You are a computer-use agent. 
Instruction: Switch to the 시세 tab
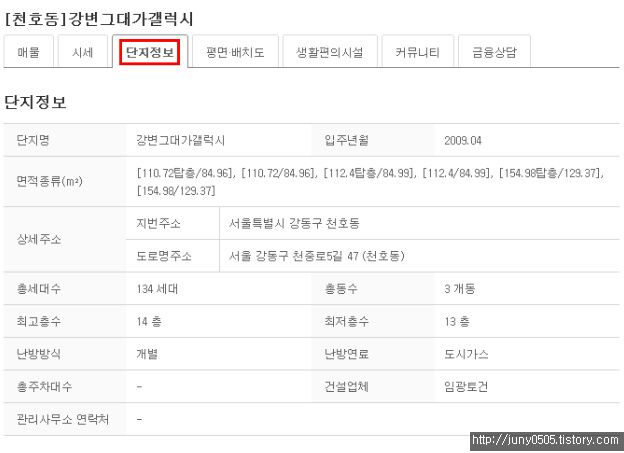83,52
